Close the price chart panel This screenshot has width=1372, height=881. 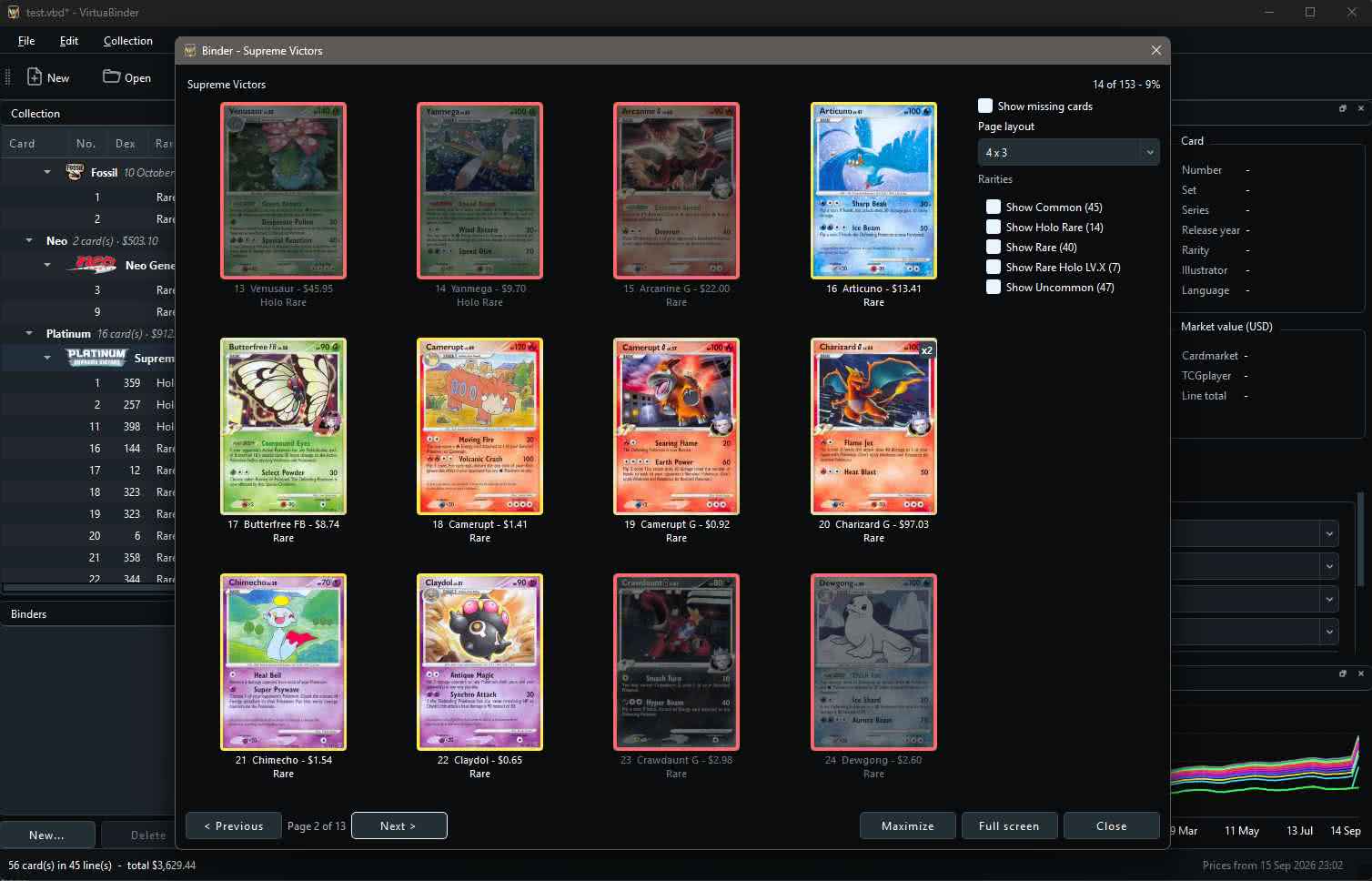pos(1361,673)
